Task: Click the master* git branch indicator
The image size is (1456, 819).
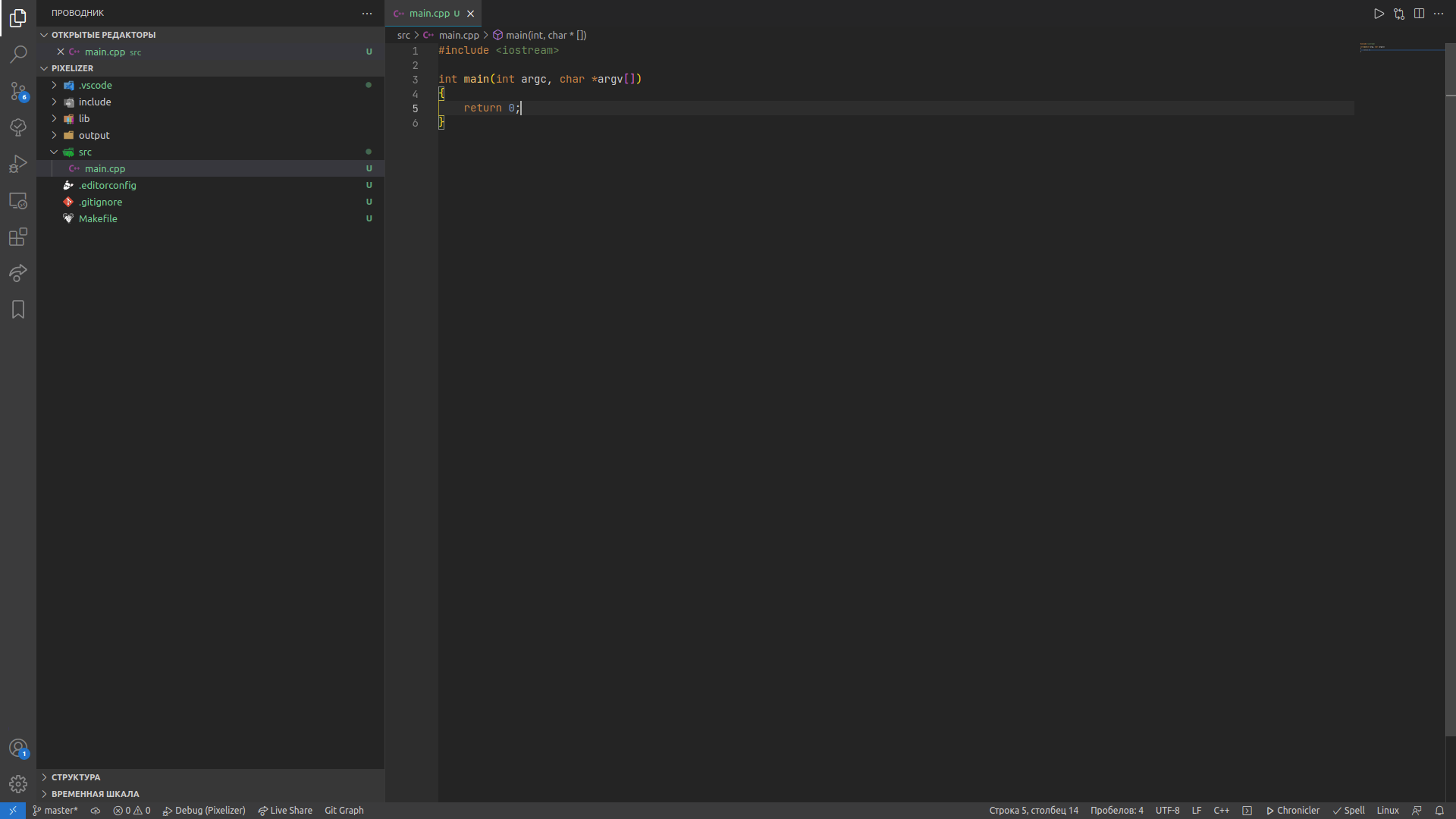Action: [x=55, y=811]
